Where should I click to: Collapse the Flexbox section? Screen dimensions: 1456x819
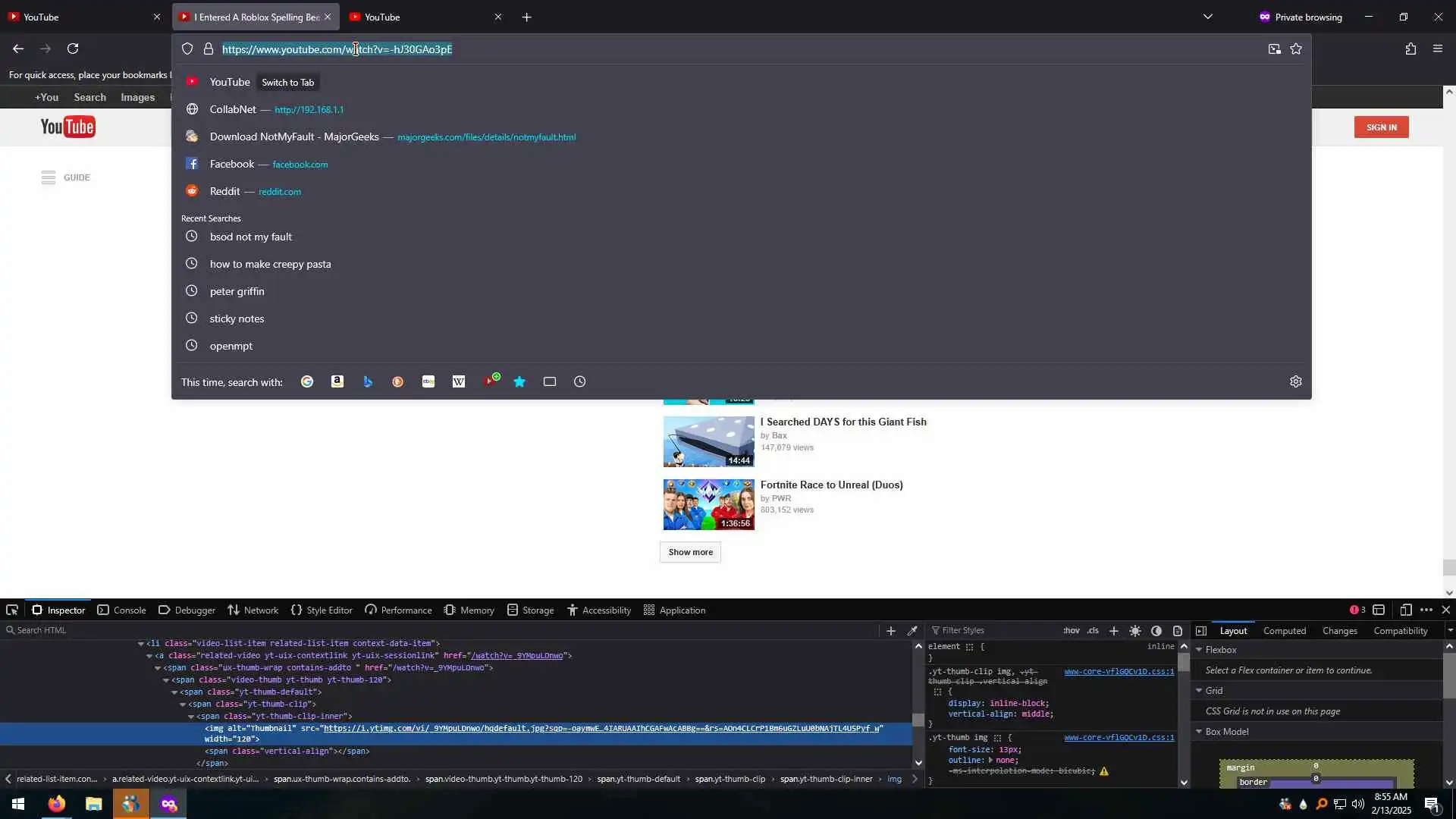[1200, 650]
